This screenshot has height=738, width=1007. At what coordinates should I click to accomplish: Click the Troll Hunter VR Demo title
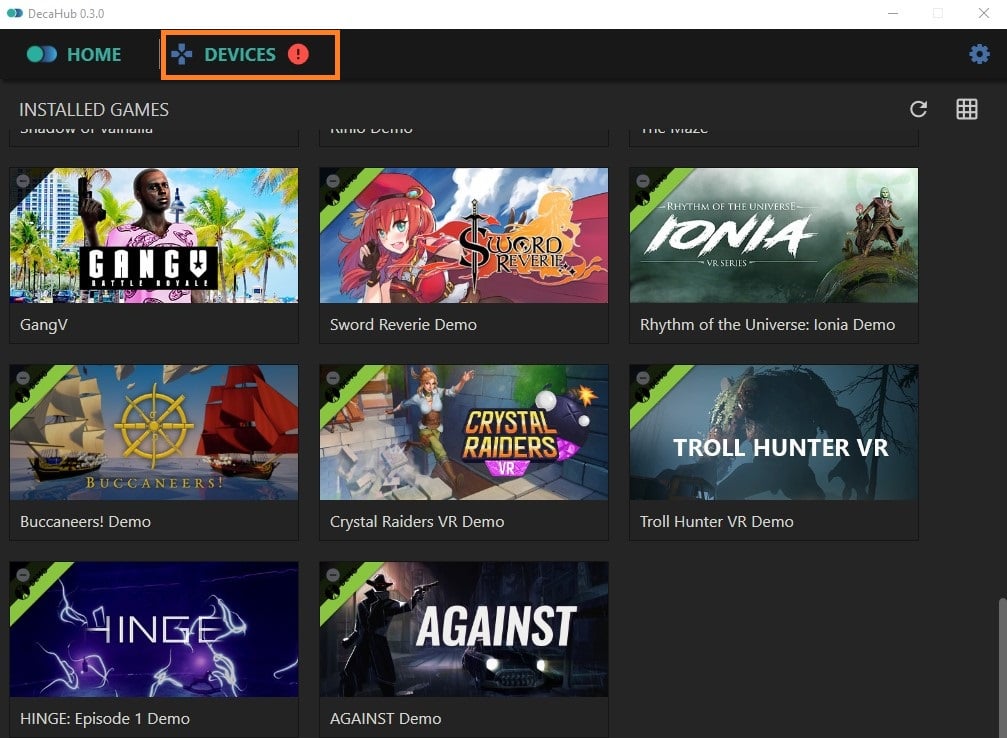(717, 522)
